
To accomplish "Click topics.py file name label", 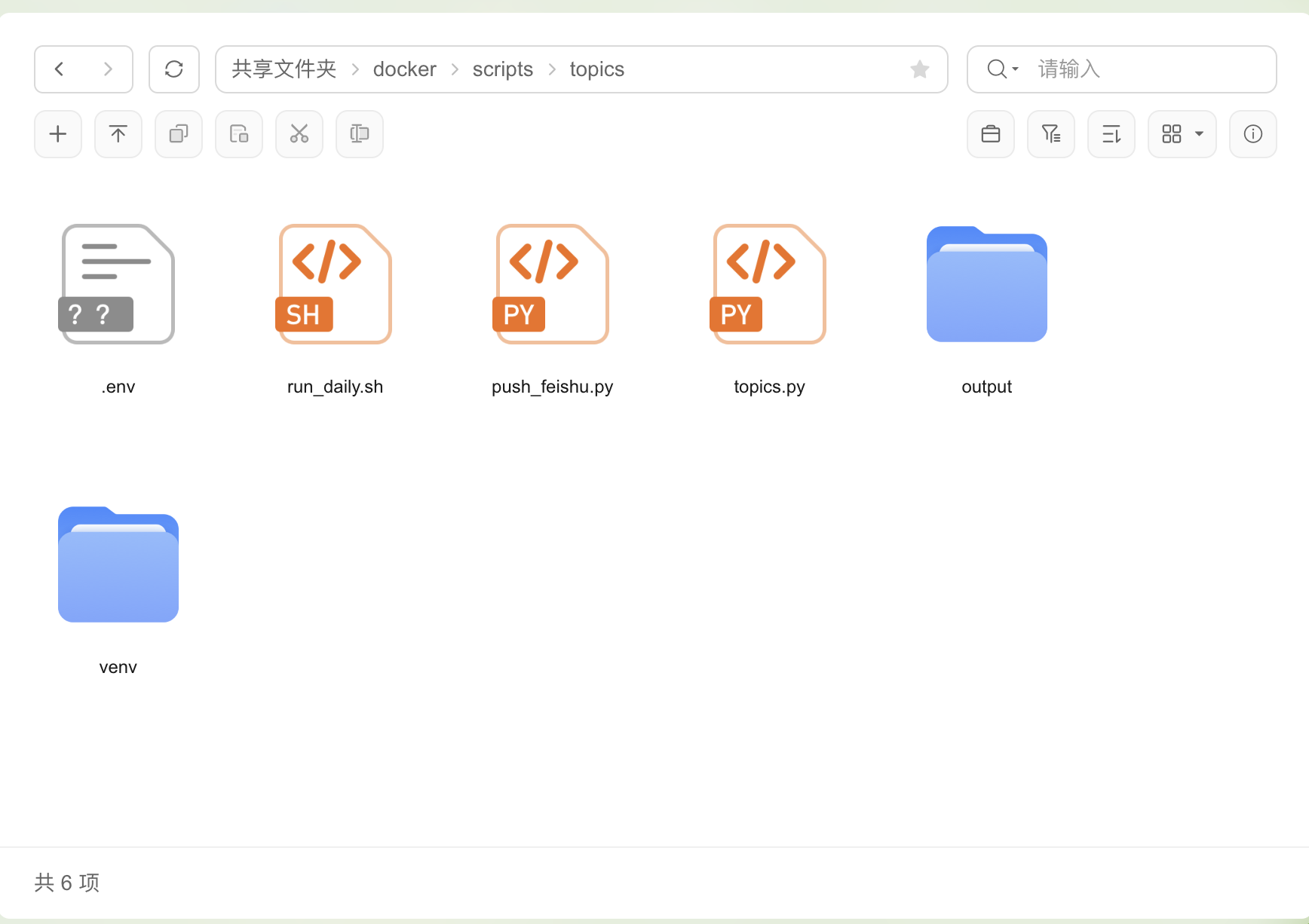I will (770, 387).
